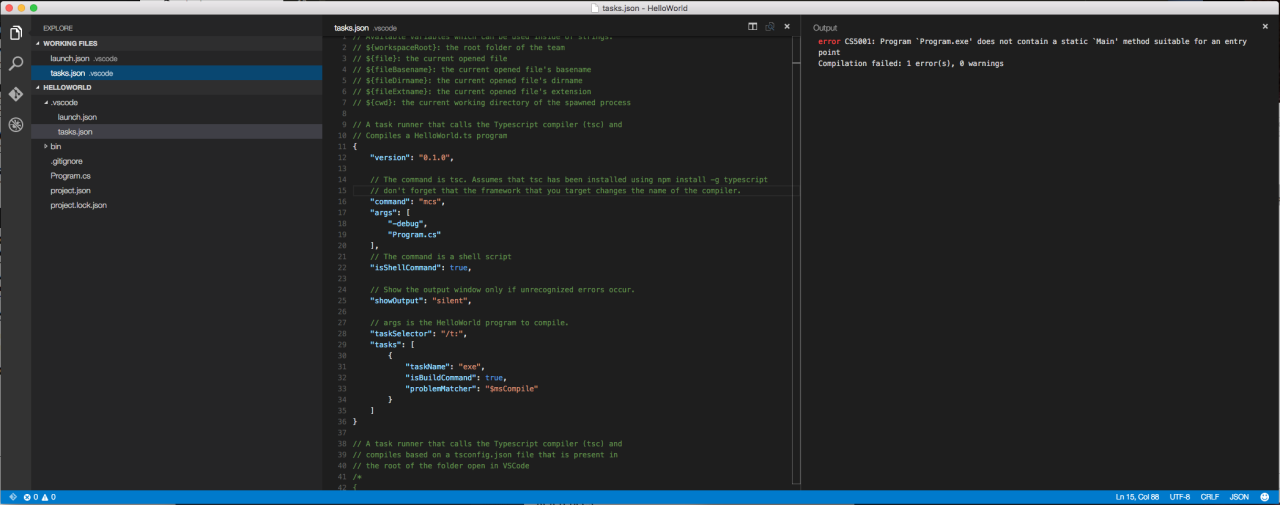This screenshot has height=505, width=1280.
Task: Click the "version": "0.1.0" line
Action: click(412, 157)
